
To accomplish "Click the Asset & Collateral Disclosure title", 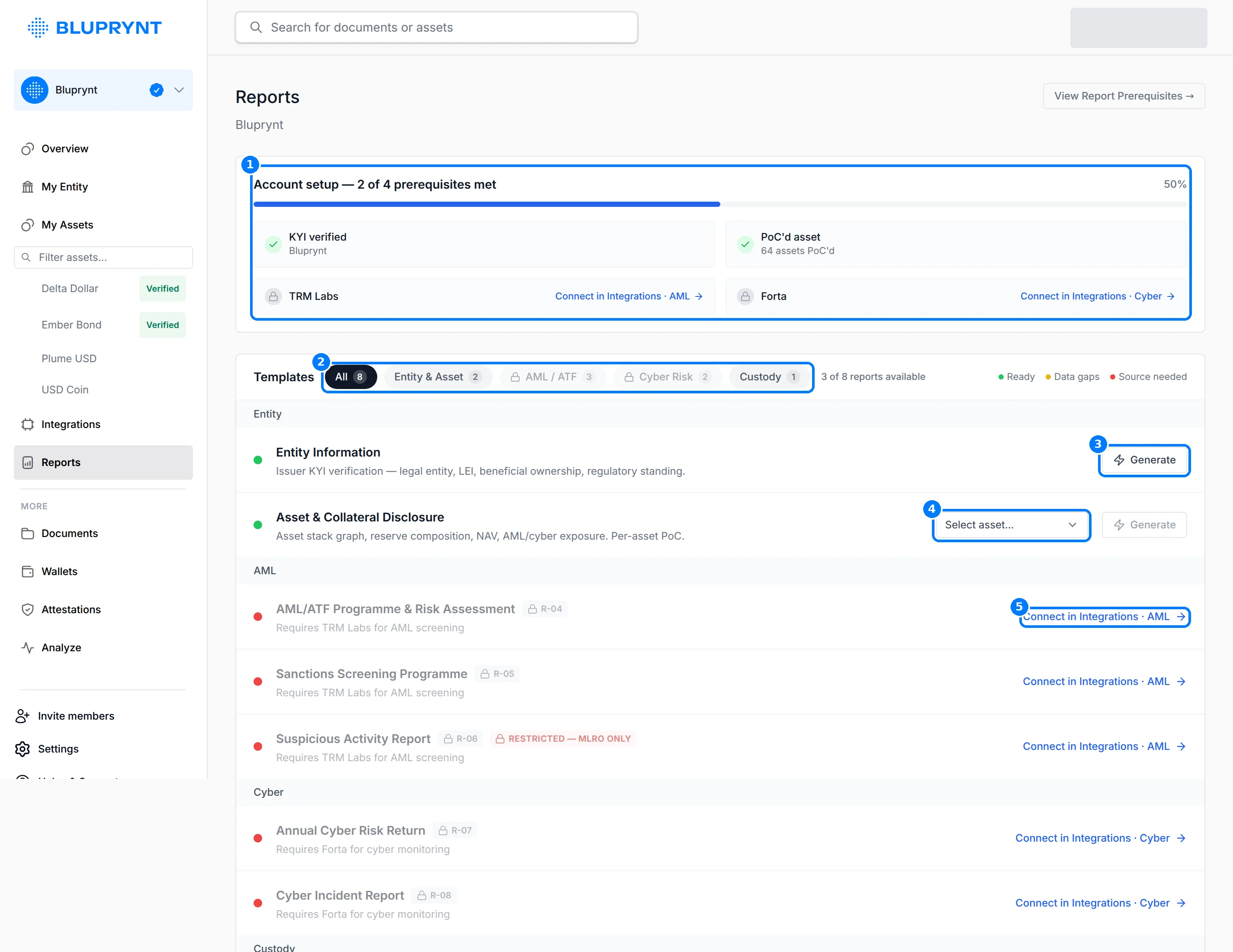I will [x=360, y=517].
